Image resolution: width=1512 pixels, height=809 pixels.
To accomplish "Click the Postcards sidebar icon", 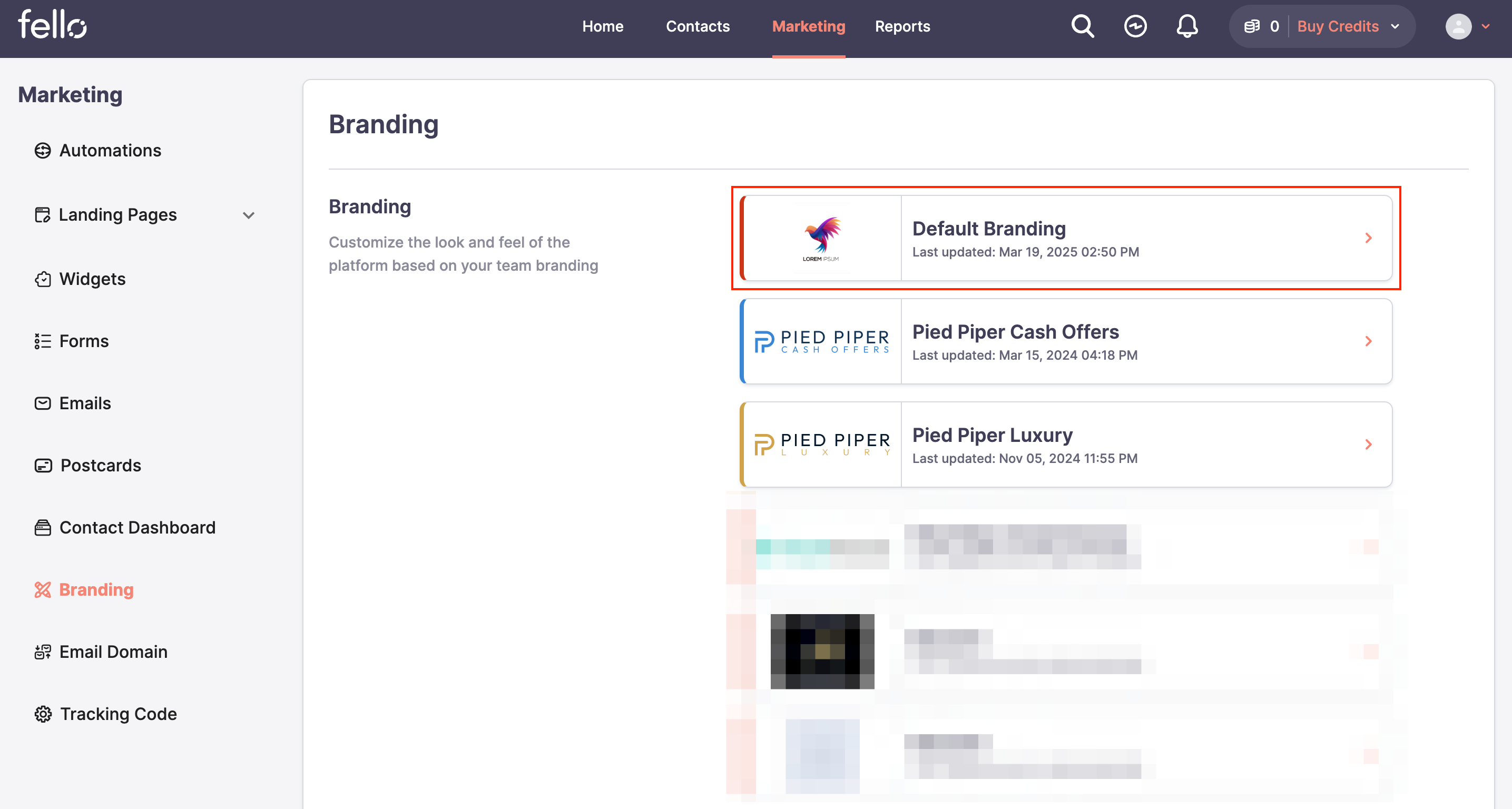I will [43, 466].
